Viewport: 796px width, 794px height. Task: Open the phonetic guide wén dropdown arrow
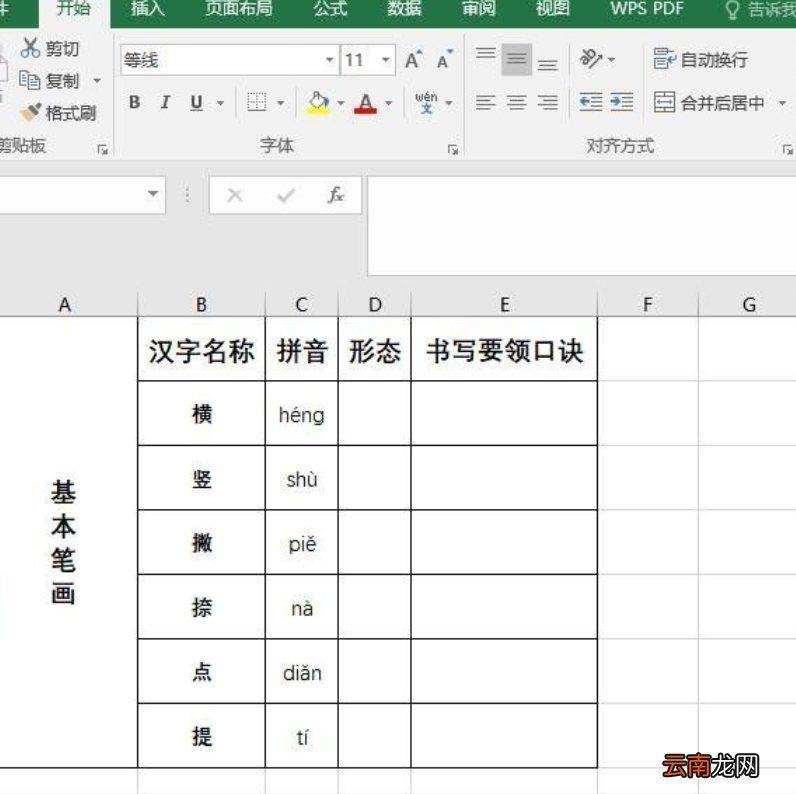pos(449,103)
